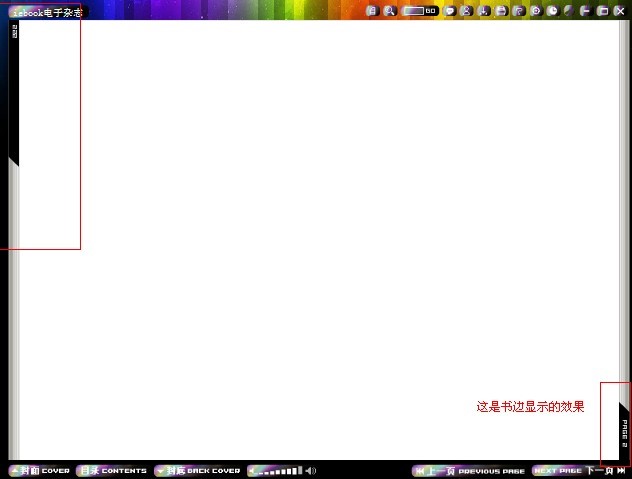The image size is (632, 479).
Task: Go to 上一页 Previous Page
Action: point(469,471)
